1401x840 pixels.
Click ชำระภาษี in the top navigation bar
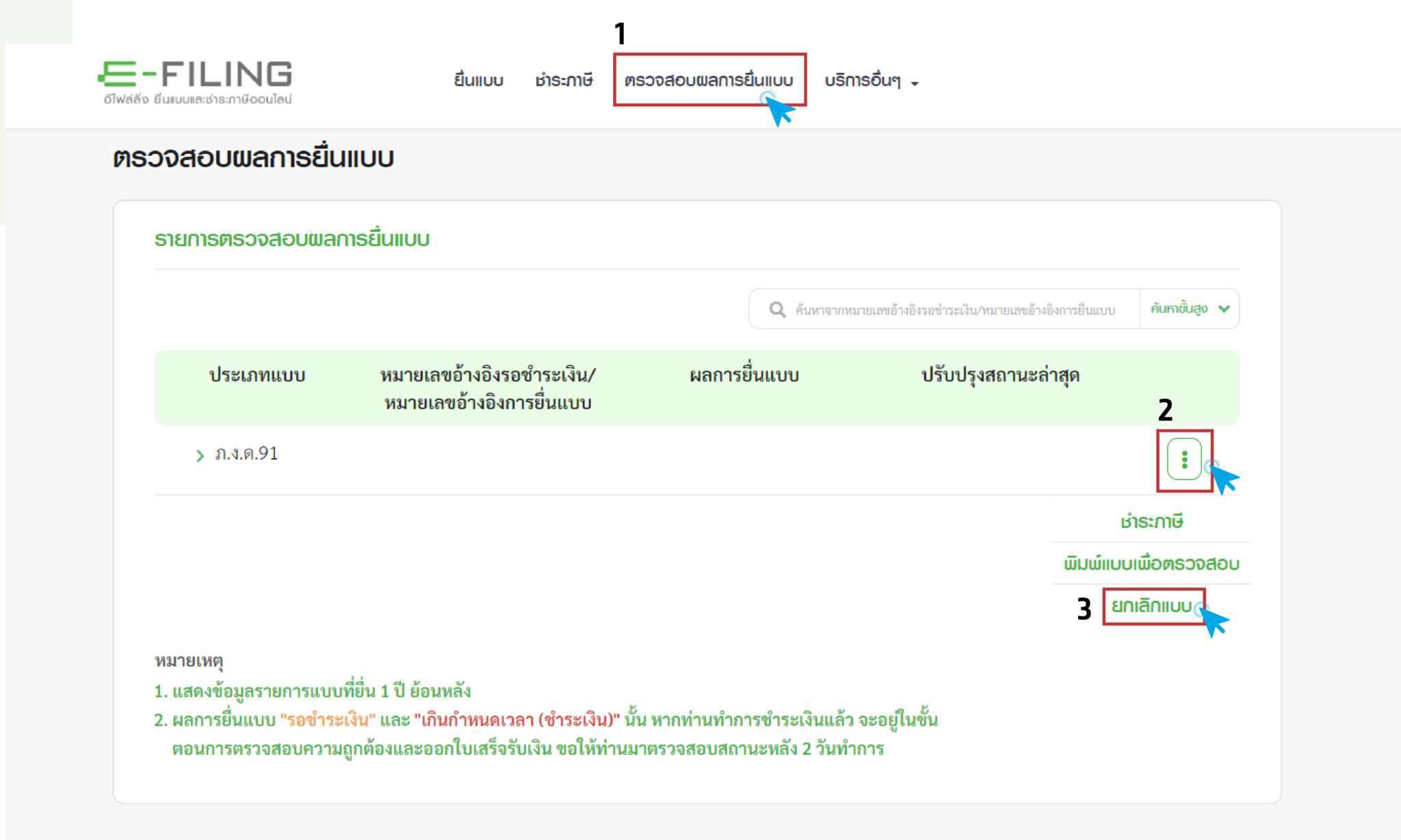565,80
